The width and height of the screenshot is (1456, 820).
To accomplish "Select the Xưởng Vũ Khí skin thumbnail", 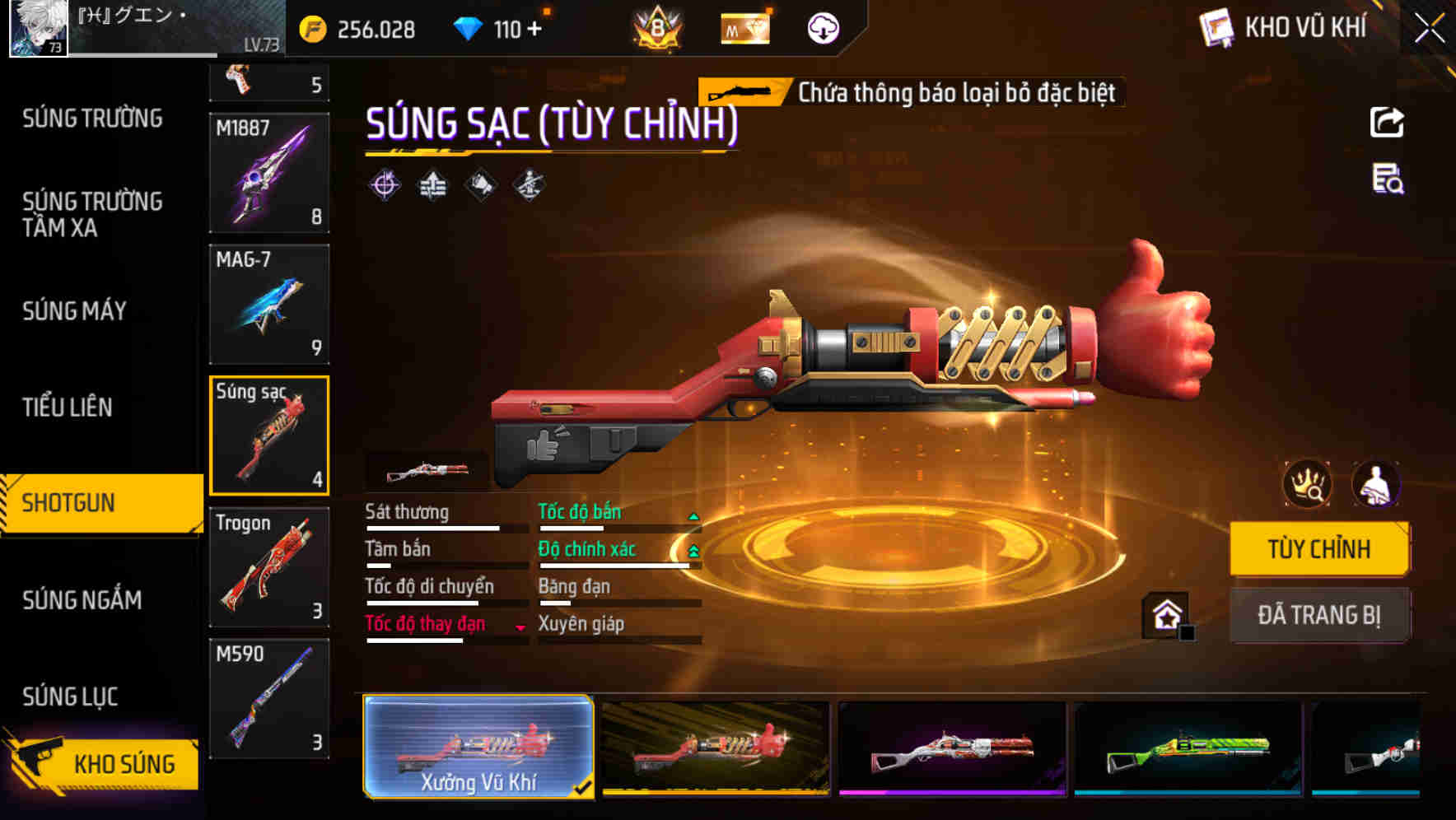I will point(478,747).
